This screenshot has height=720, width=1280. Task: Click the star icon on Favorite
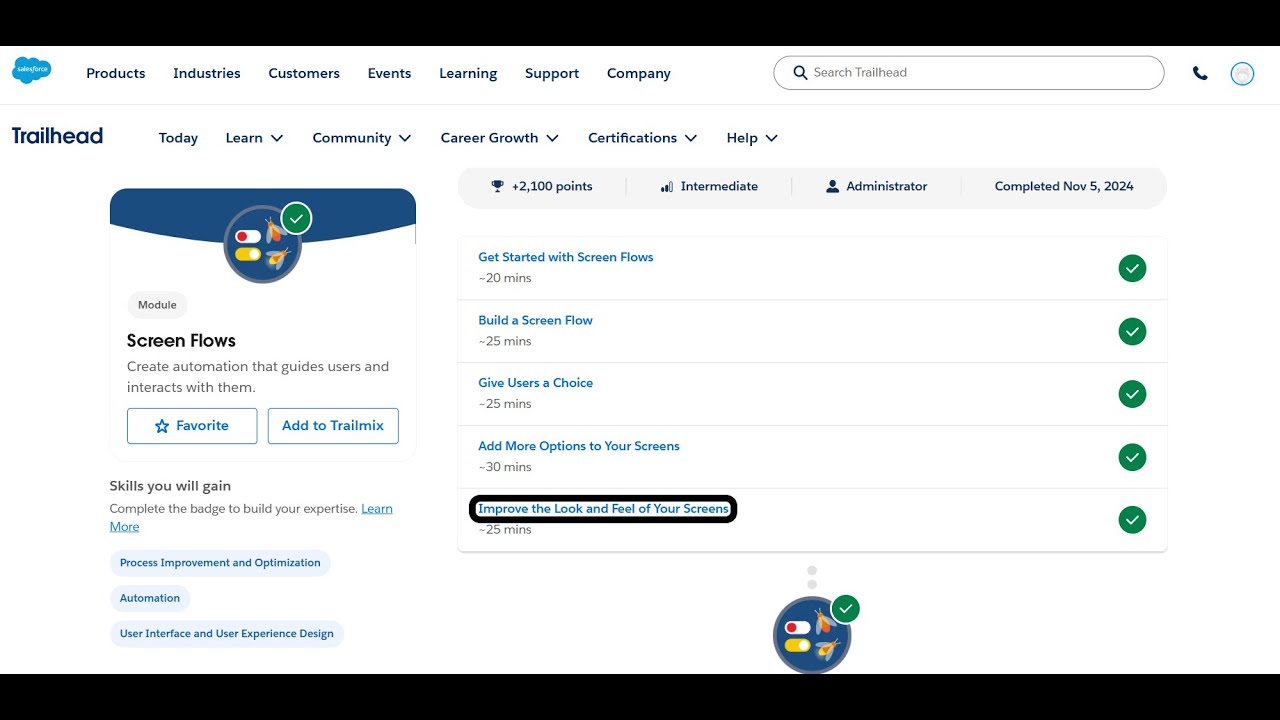click(x=162, y=426)
